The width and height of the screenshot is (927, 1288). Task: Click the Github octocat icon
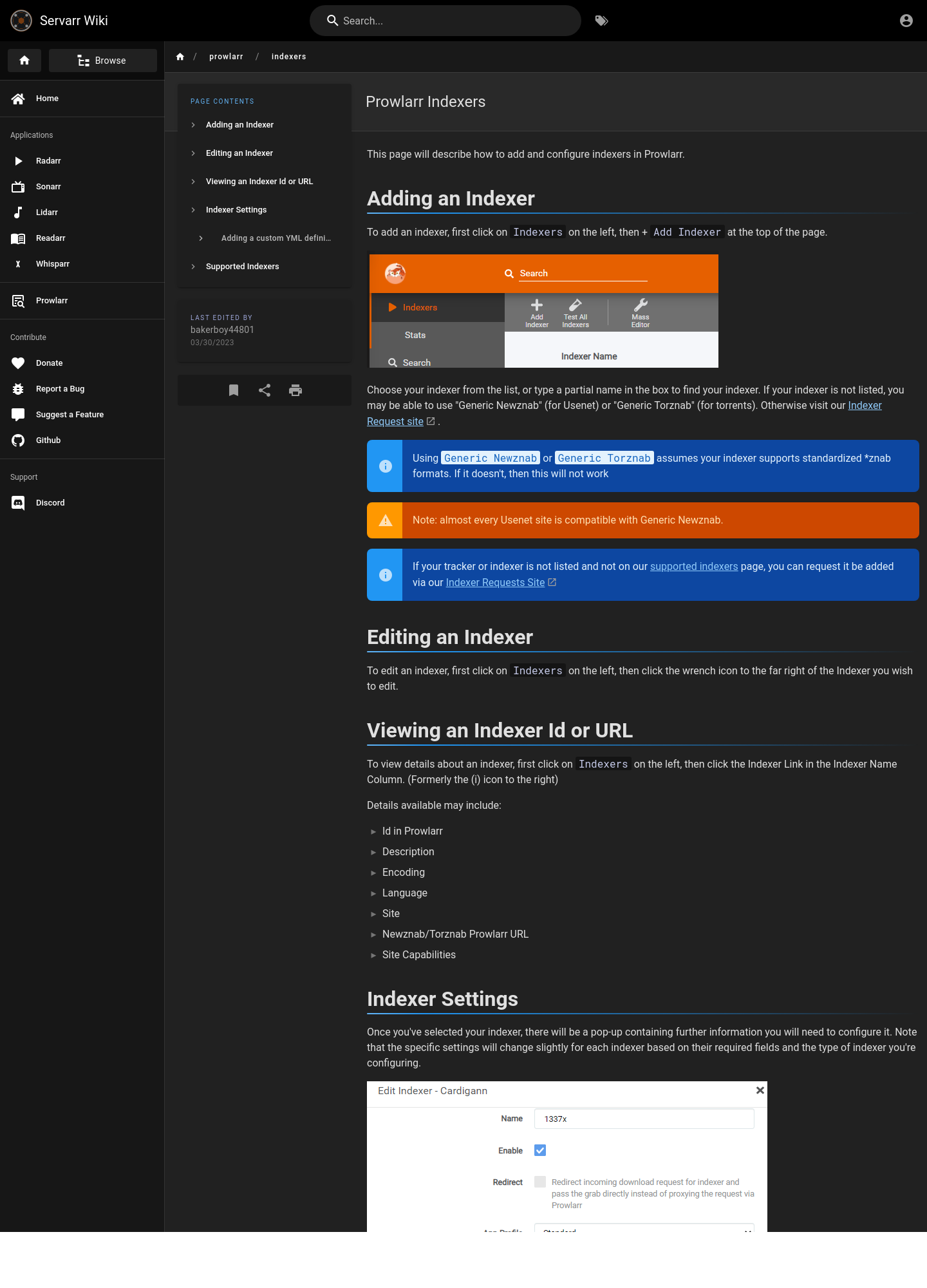pyautogui.click(x=18, y=440)
